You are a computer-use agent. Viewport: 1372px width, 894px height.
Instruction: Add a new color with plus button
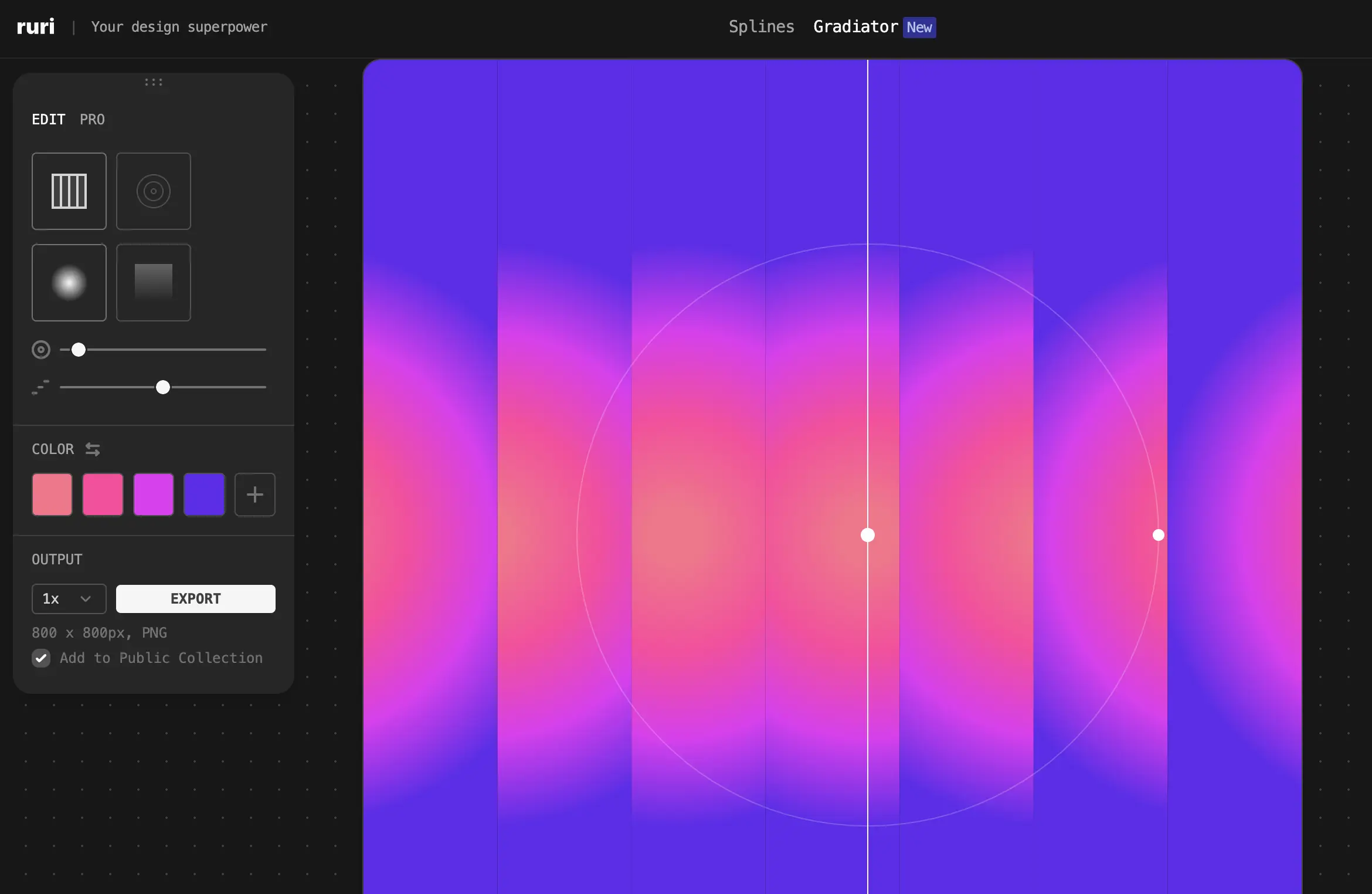[254, 495]
